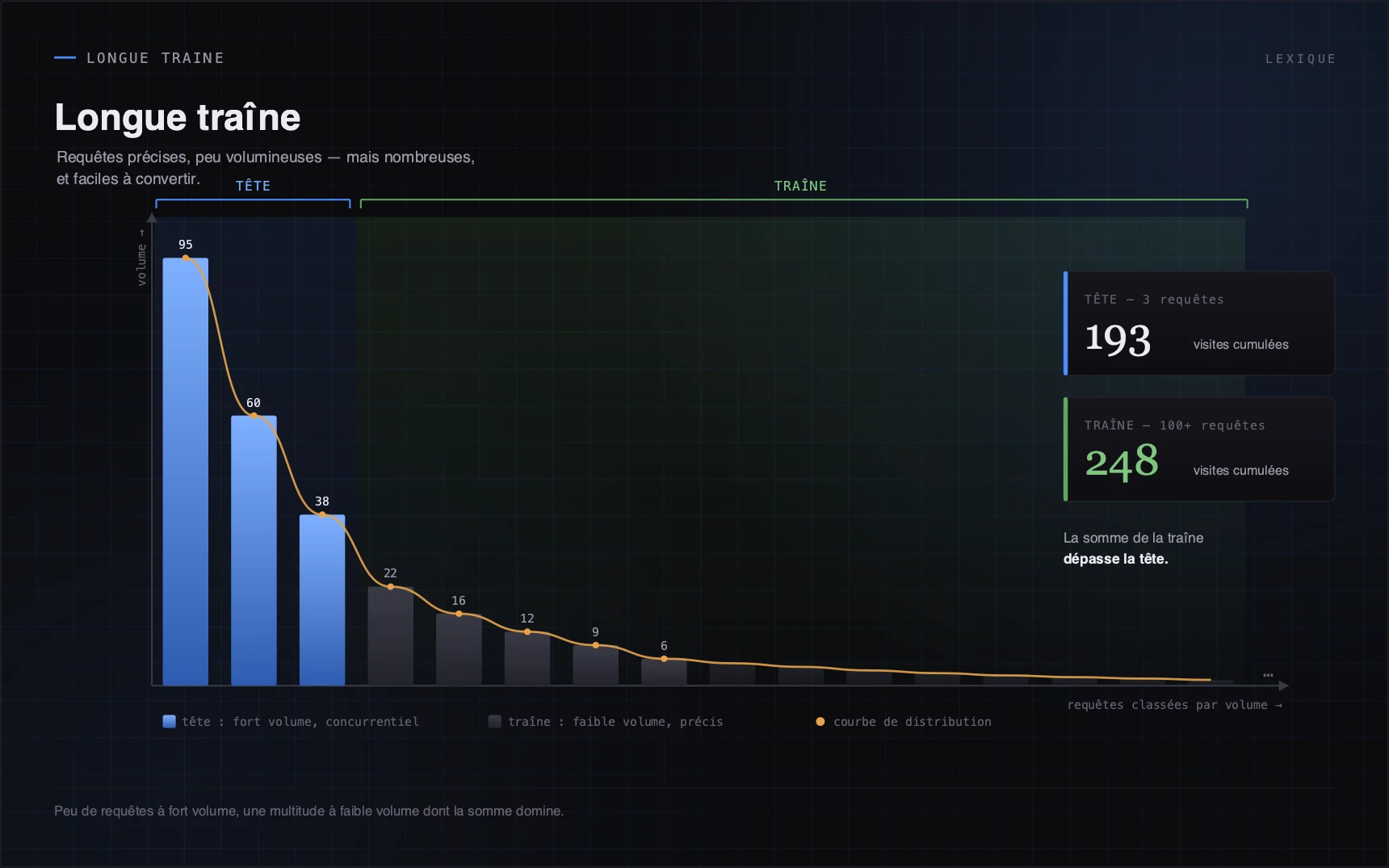Viewport: 1389px width, 868px height.
Task: Click the curve point at value 12
Action: coord(527,631)
